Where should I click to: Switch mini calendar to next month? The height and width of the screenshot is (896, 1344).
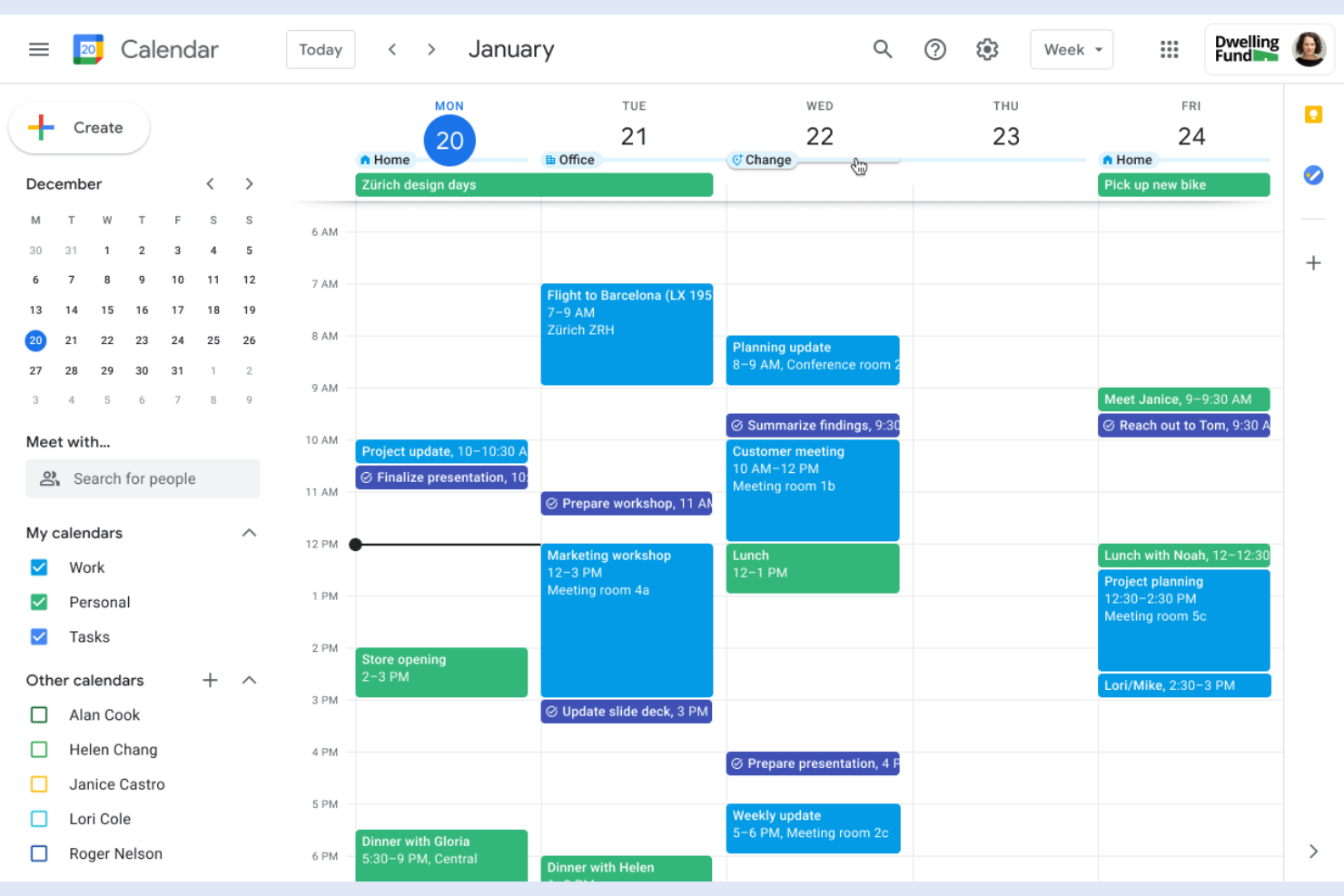[x=249, y=183]
